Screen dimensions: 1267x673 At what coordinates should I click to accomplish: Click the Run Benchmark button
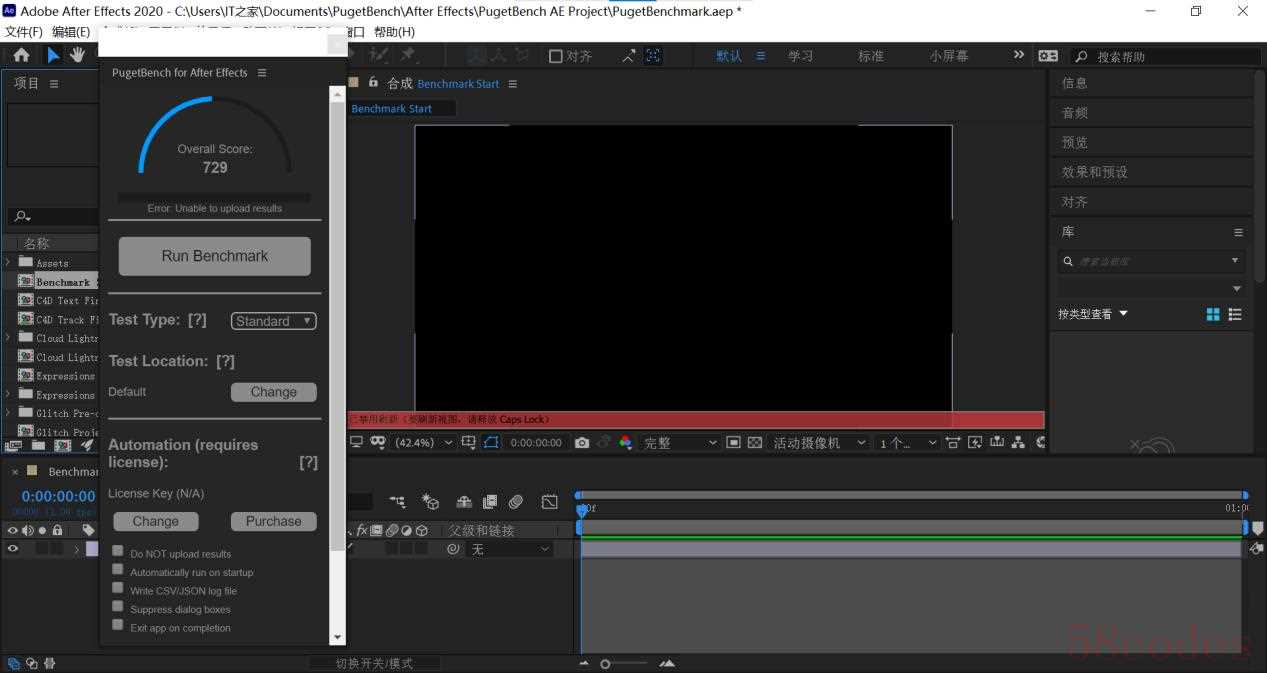tap(215, 256)
